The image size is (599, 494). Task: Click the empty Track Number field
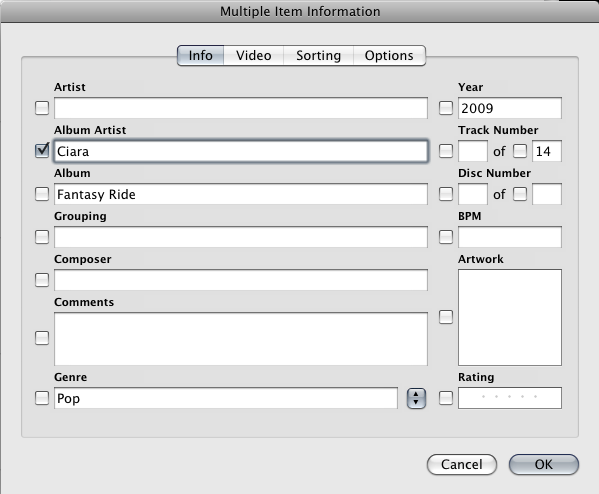click(x=473, y=151)
